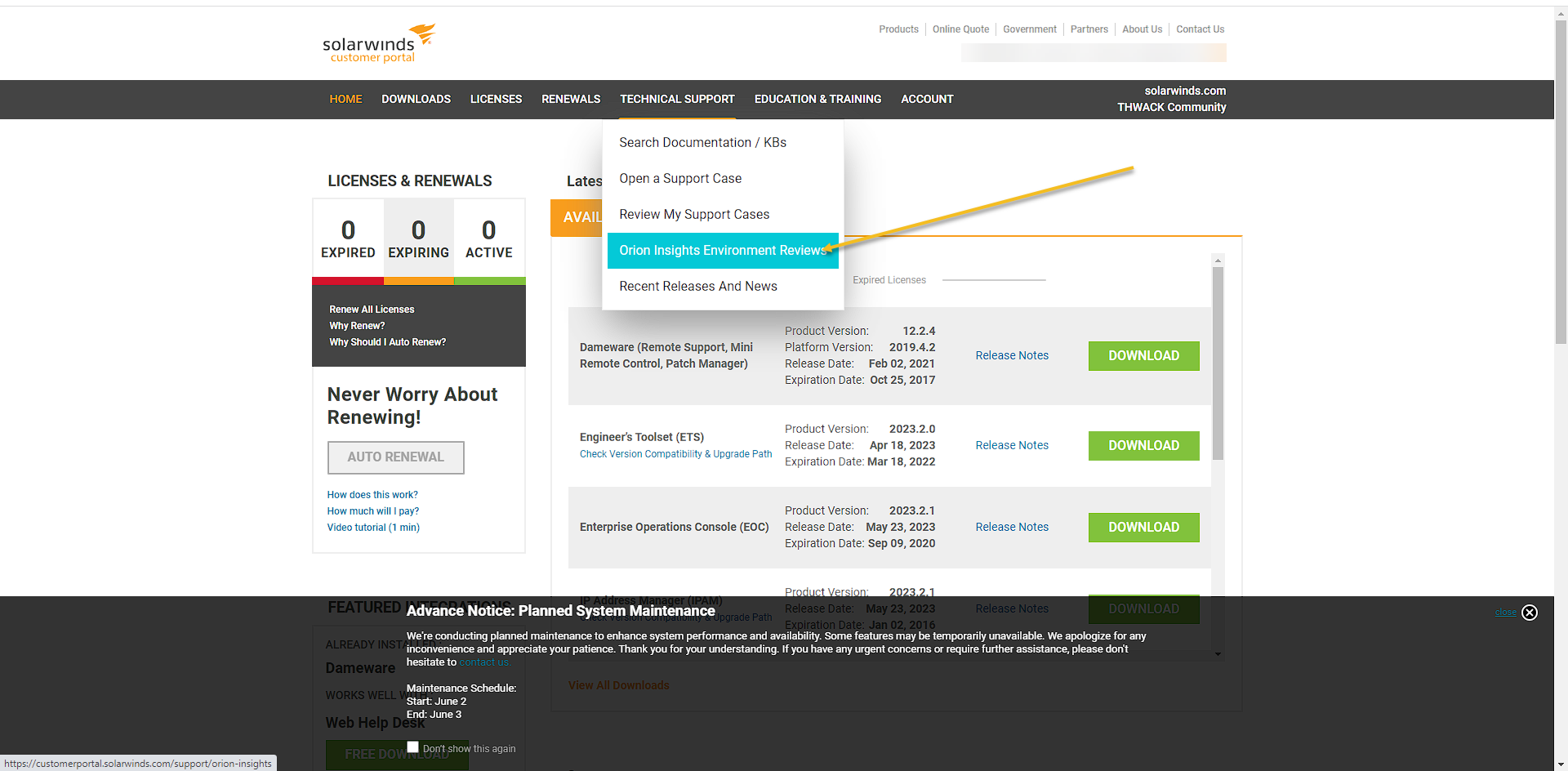The height and width of the screenshot is (771, 1568).
Task: Open the DOWNLOADS navigation menu
Action: click(x=416, y=99)
